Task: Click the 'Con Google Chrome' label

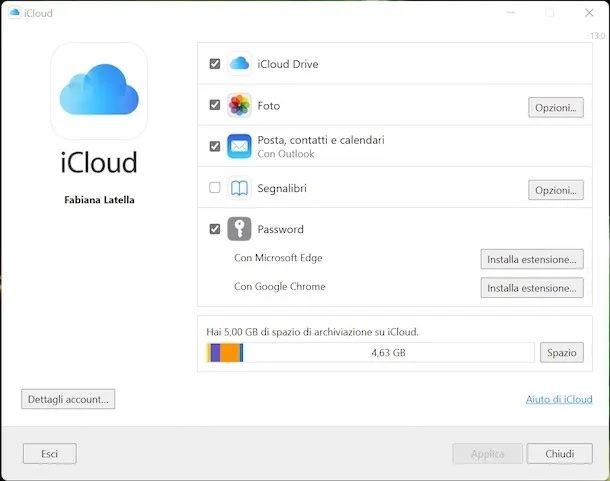Action: point(280,286)
